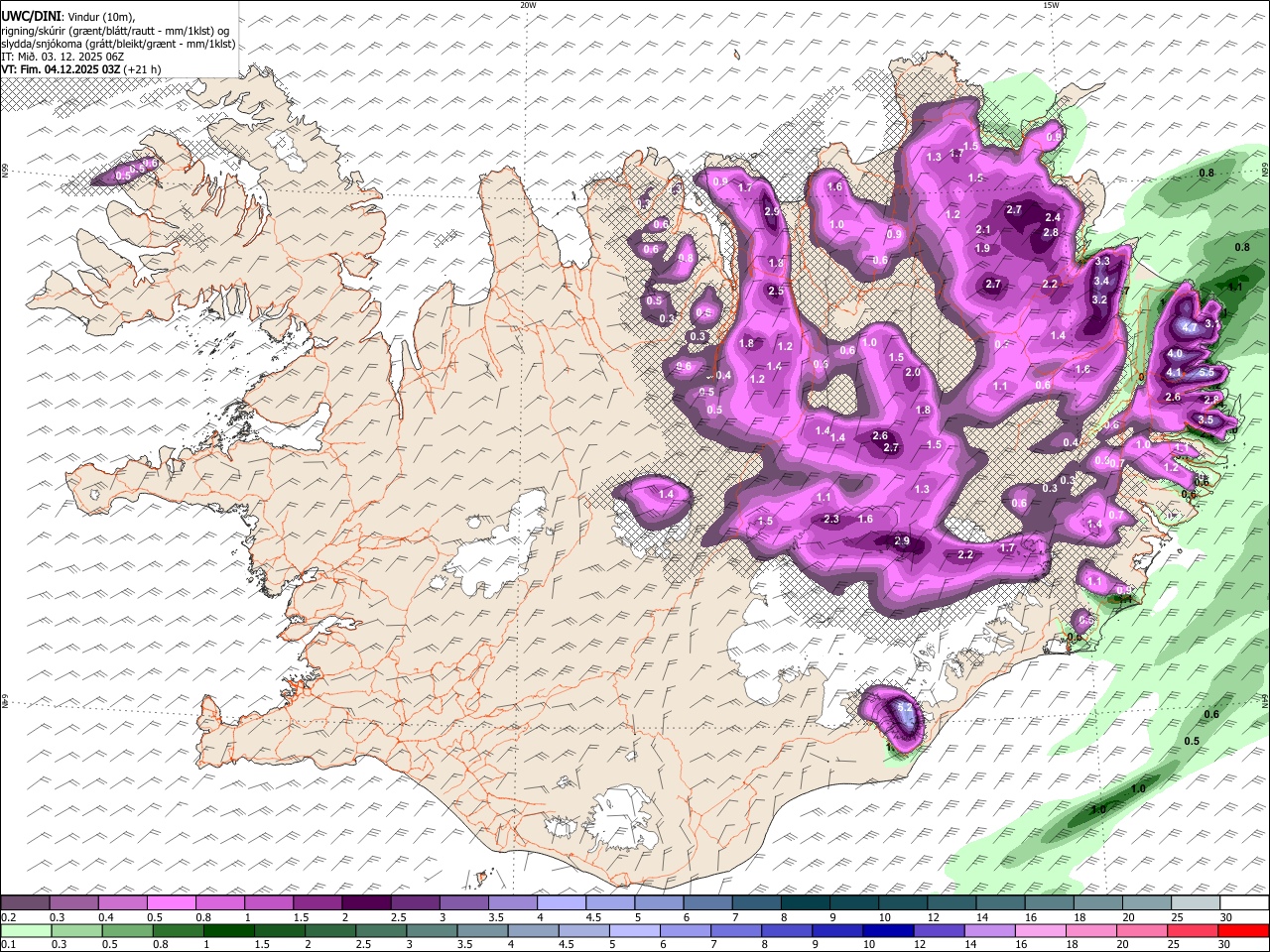
Task: Pick the light gray upper-row swatch between 25 and 30
Action: [x=1194, y=902]
